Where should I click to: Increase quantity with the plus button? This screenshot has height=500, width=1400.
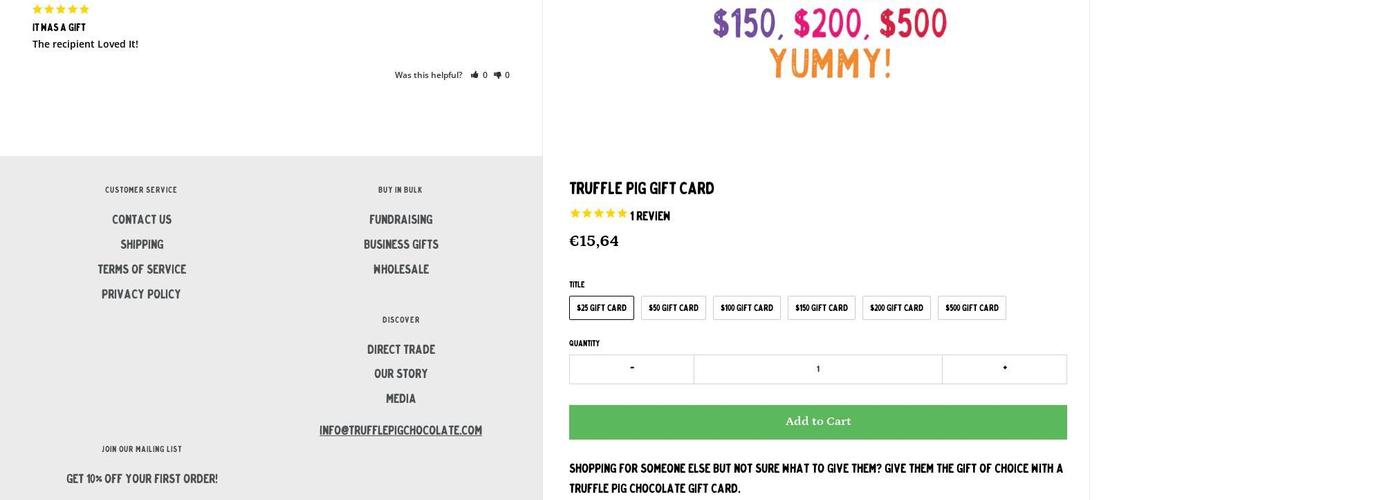pos(1004,369)
